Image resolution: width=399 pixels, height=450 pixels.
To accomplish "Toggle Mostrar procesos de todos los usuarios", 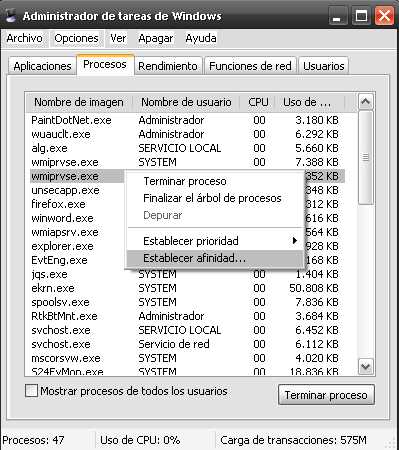I will (x=31, y=391).
